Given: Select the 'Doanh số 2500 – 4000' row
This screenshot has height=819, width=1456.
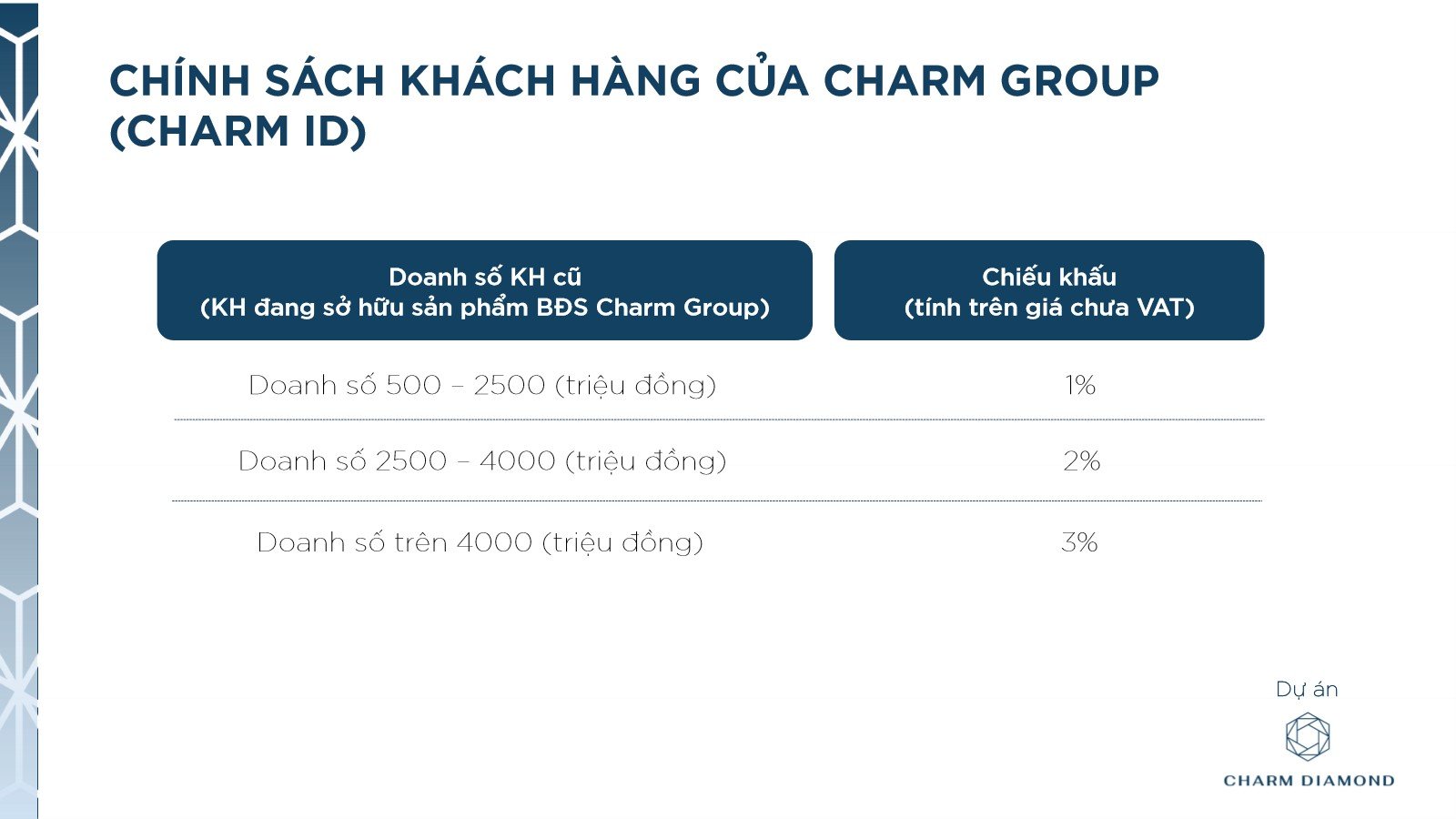Looking at the screenshot, I should 482,461.
